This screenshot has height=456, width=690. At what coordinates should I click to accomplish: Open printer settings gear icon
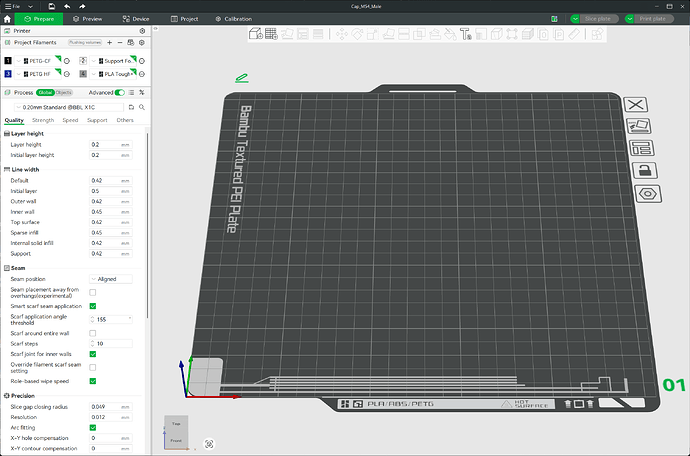142,31
